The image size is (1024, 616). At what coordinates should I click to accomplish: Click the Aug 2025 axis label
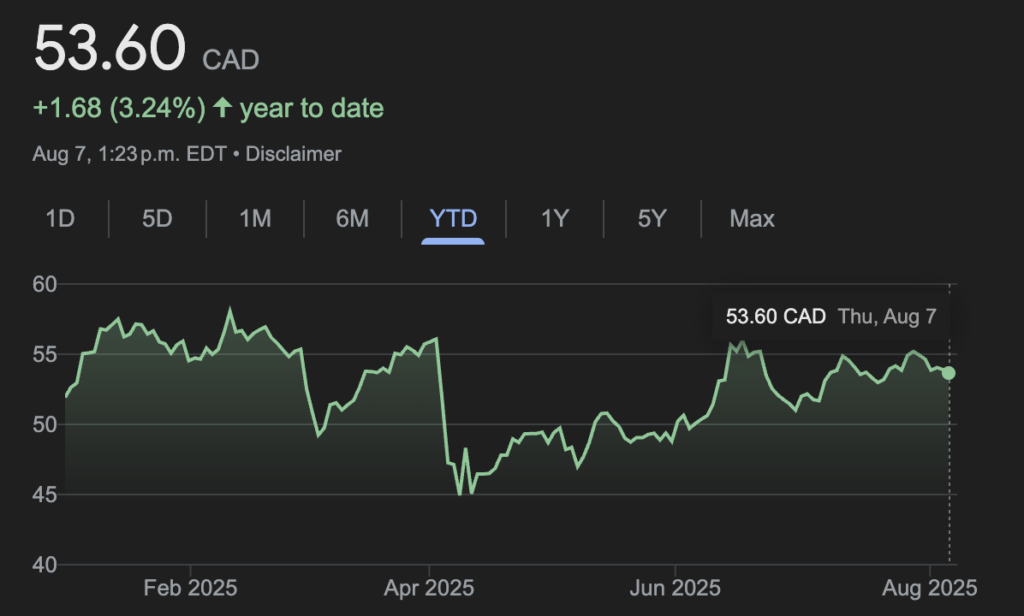click(x=930, y=587)
